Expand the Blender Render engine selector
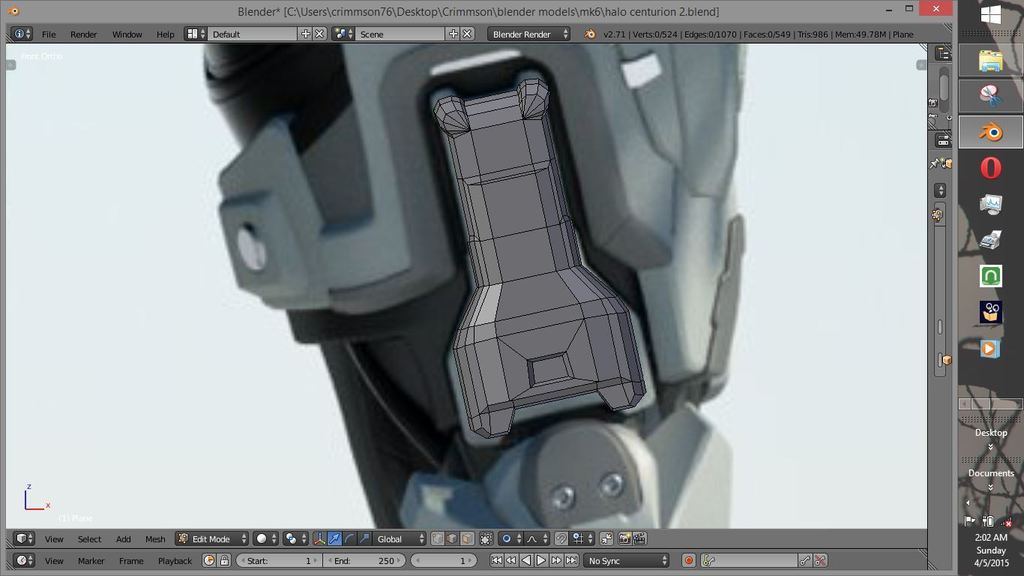Image resolution: width=1024 pixels, height=576 pixels. [x=529, y=34]
